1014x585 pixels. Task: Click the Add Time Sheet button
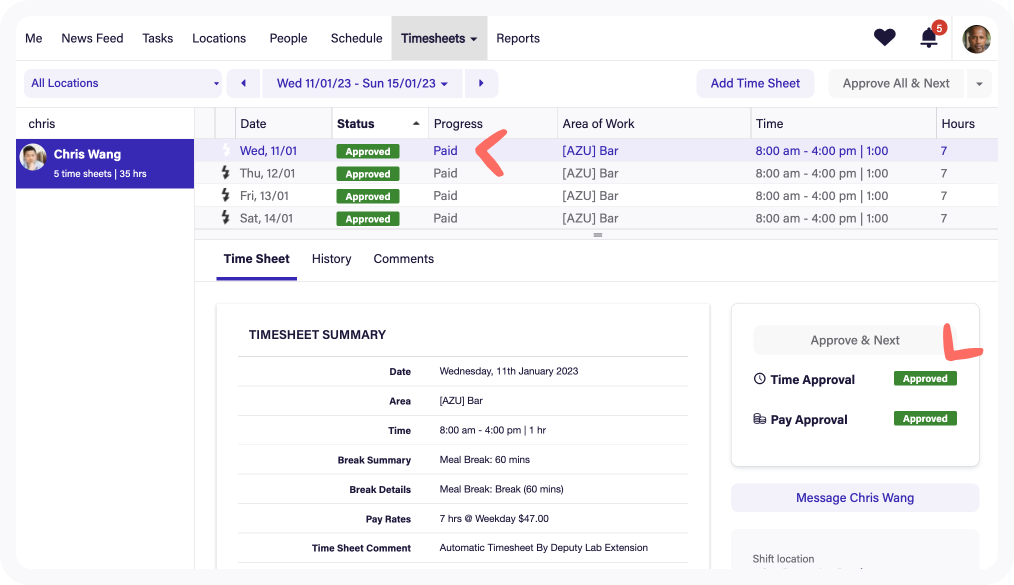point(755,83)
